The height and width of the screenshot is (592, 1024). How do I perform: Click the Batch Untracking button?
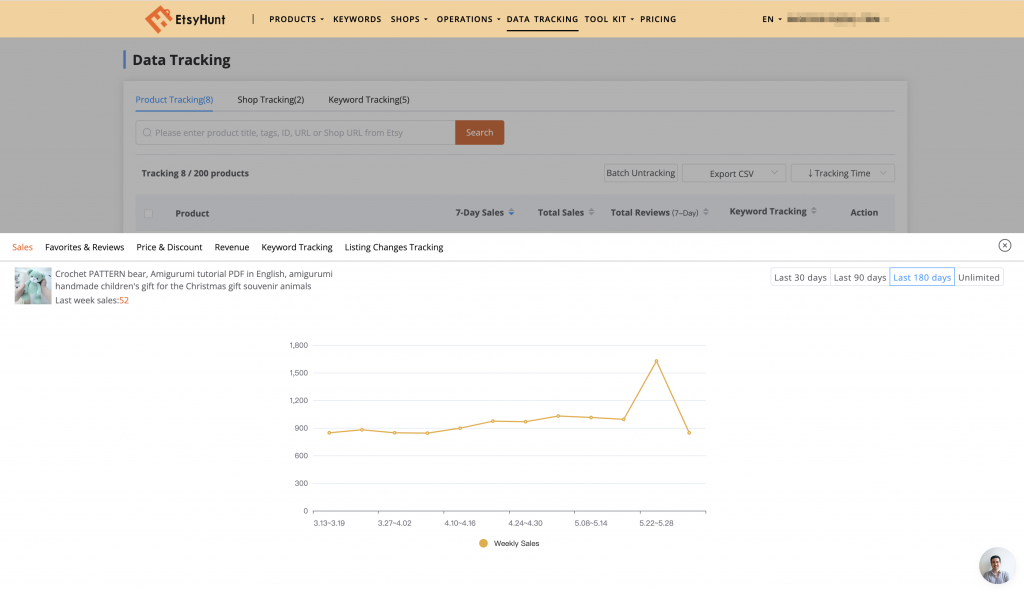pyautogui.click(x=640, y=173)
